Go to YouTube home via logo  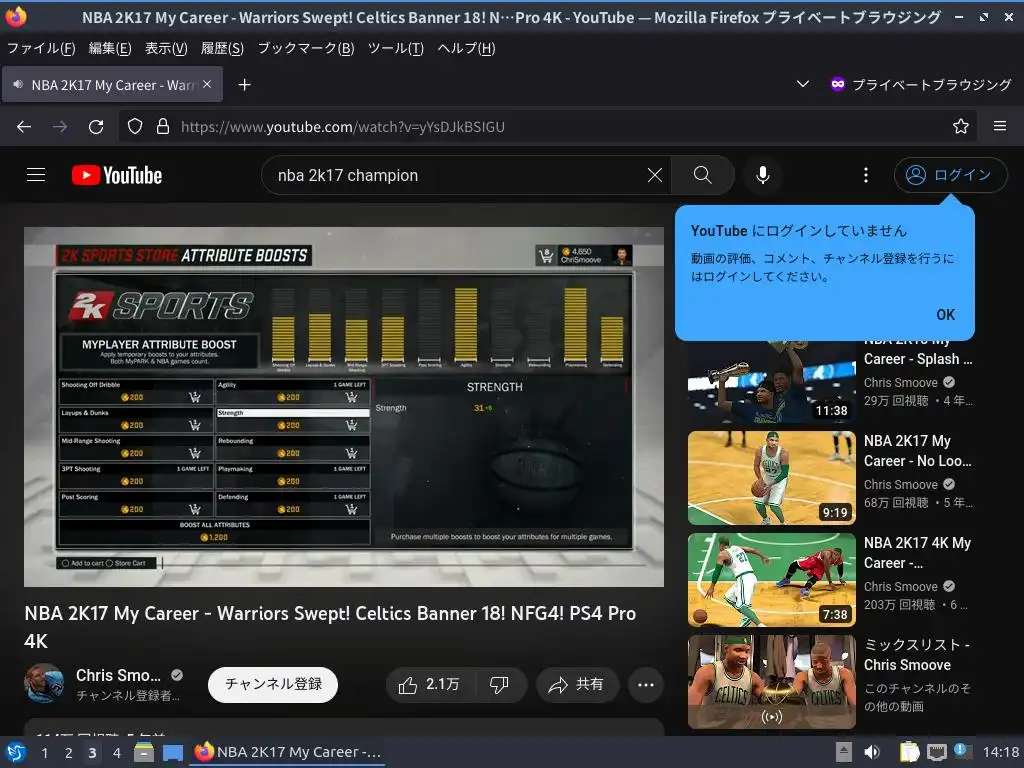click(117, 175)
